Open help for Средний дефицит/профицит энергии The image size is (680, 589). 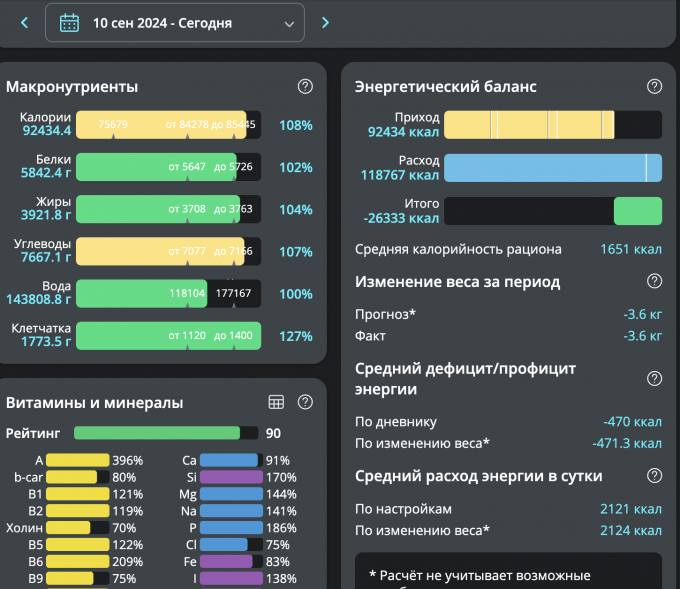tap(654, 378)
